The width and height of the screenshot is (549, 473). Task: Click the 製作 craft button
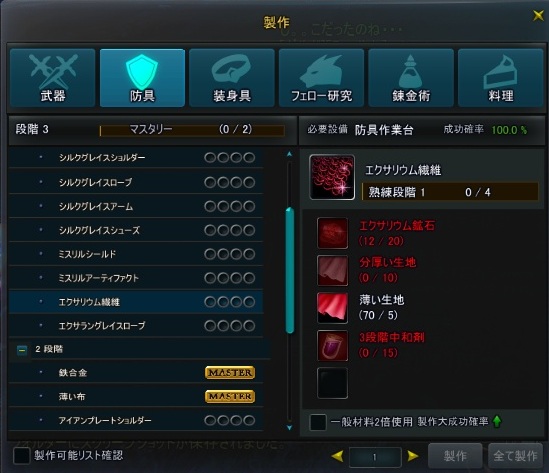(x=455, y=456)
